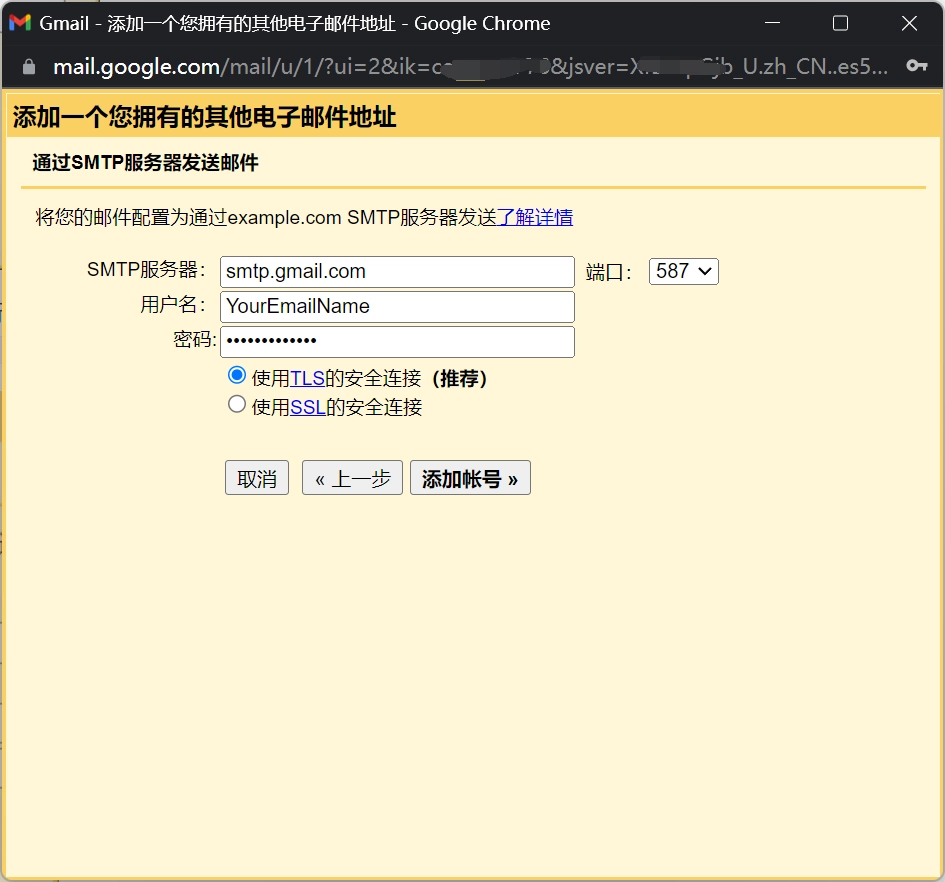
Task: Click the 了解详情 learn more link
Action: pos(535,218)
